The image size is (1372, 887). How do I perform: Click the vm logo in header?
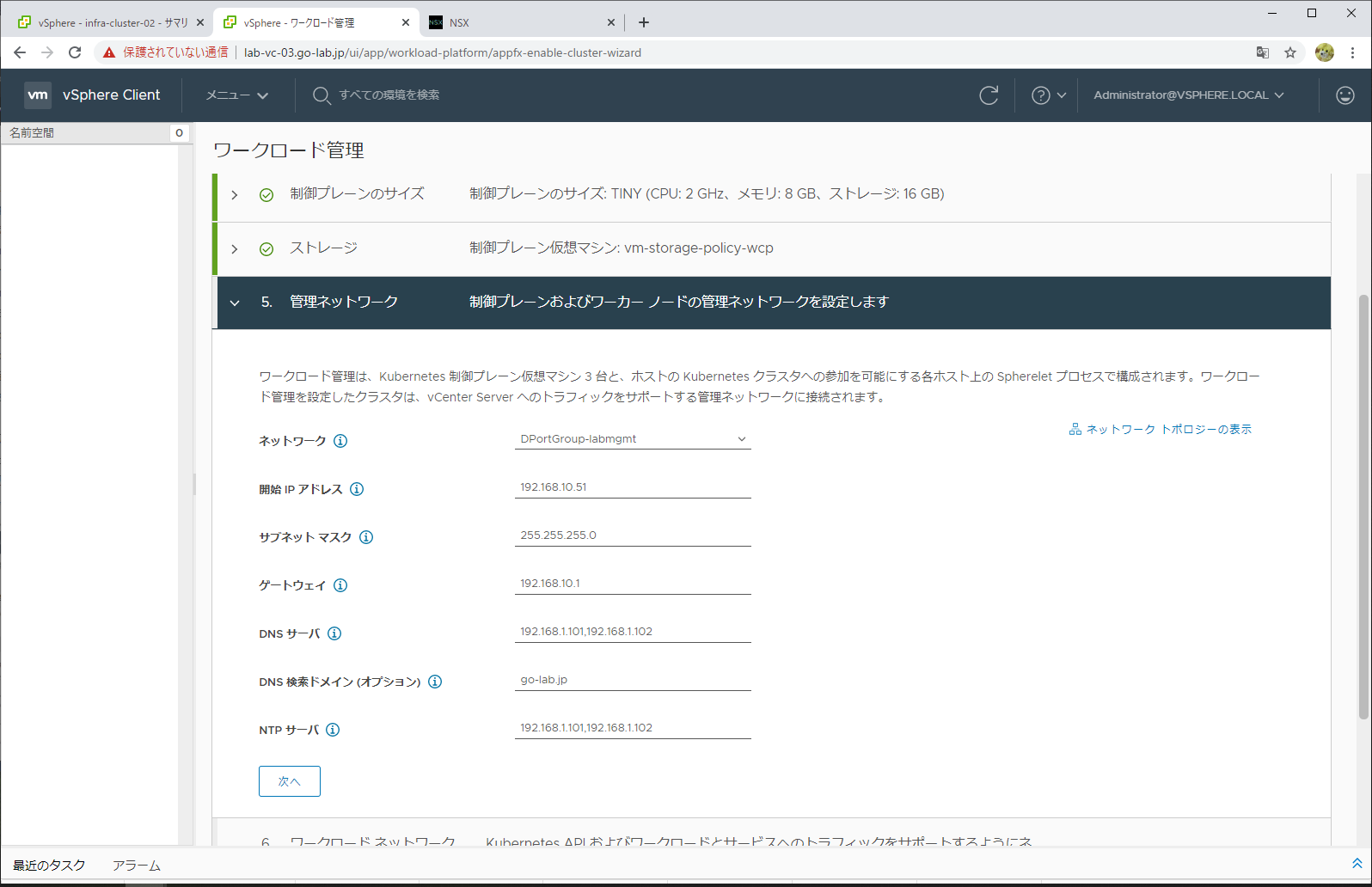coord(38,95)
